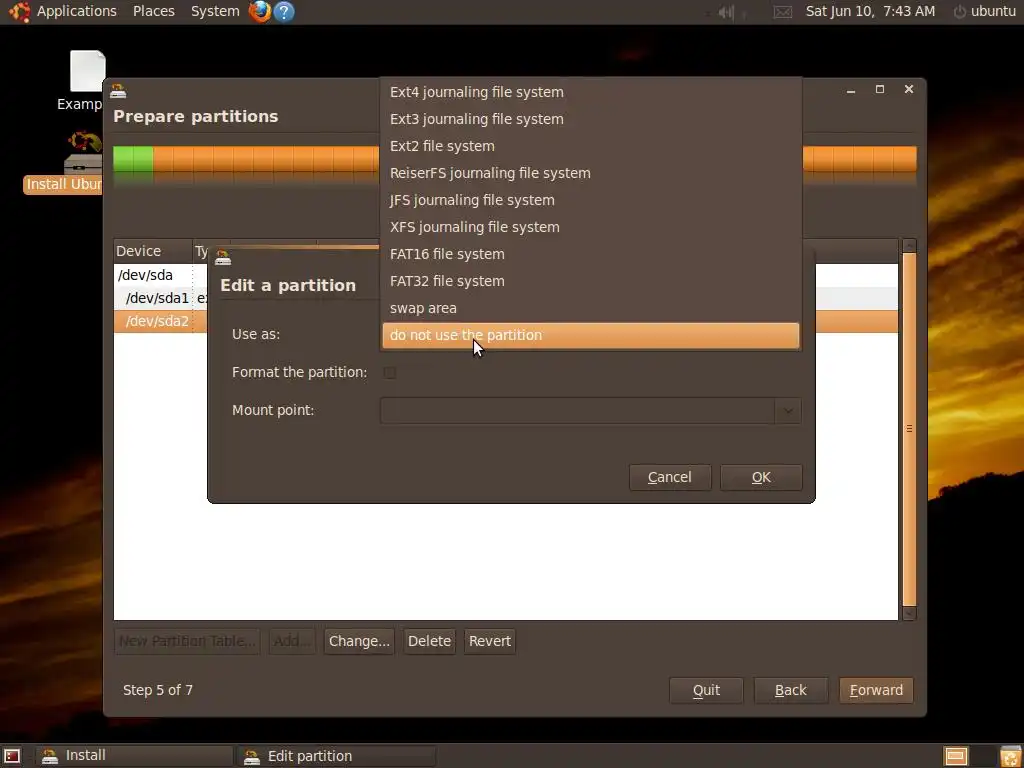Click the installer icon in Prepare partitions title bar
This screenshot has height=768, width=1024.
pos(118,89)
